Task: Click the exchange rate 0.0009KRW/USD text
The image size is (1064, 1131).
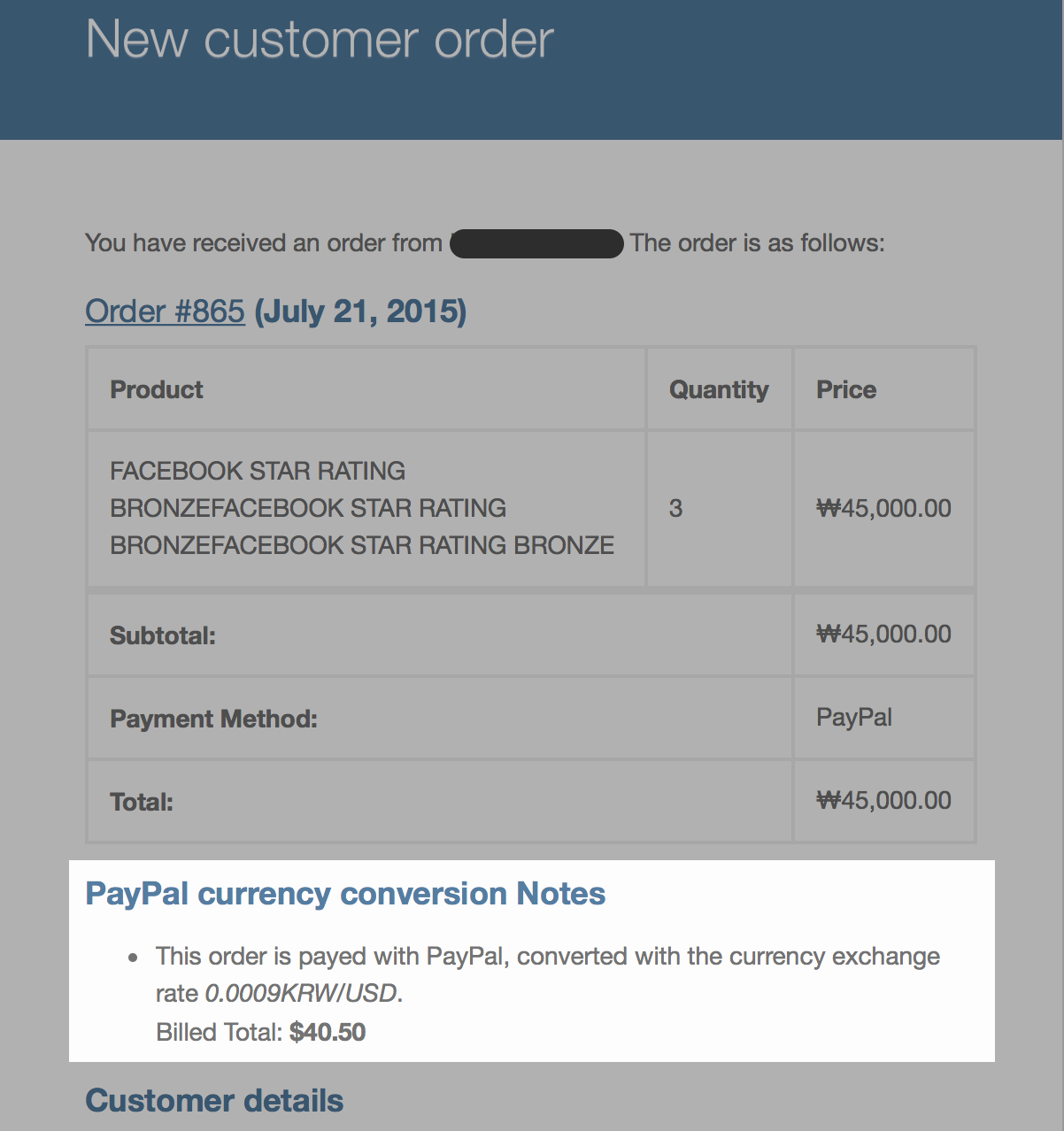Action: click(301, 994)
